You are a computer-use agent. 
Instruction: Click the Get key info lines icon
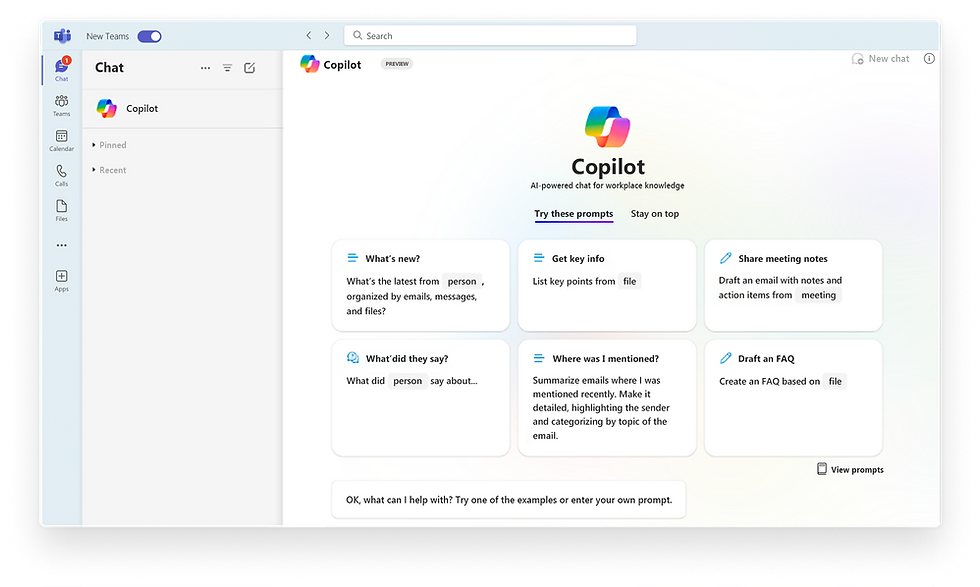pyautogui.click(x=539, y=258)
